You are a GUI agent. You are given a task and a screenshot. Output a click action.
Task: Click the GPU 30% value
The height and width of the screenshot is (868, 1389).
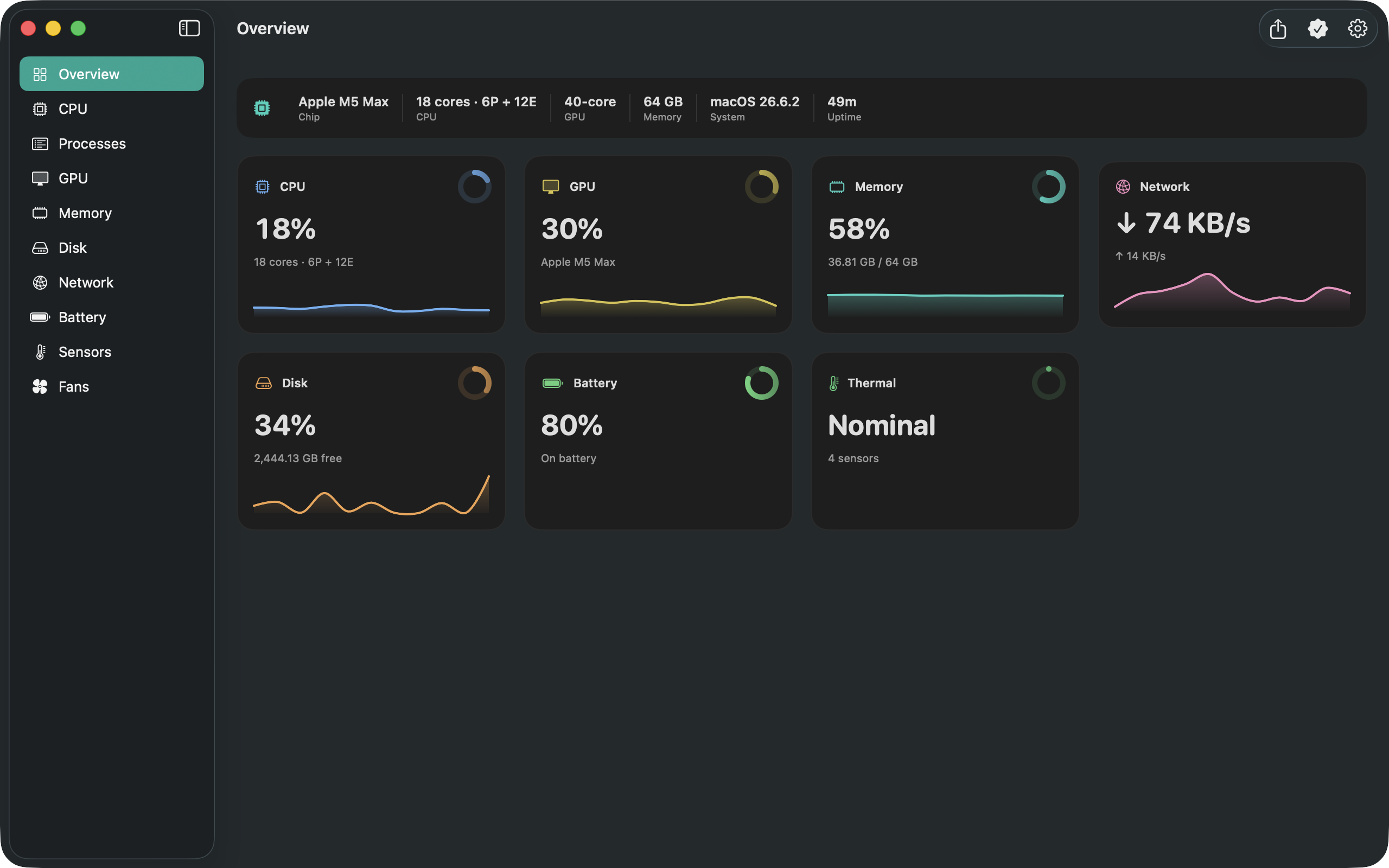coord(572,229)
